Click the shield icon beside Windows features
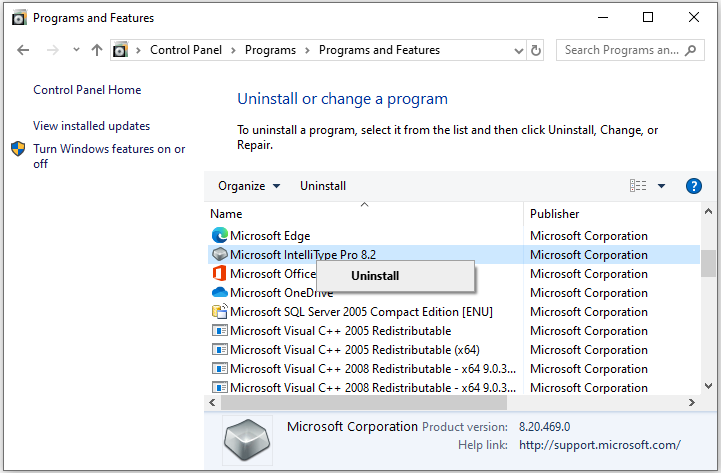Viewport: 721px width, 473px height. tap(18, 149)
